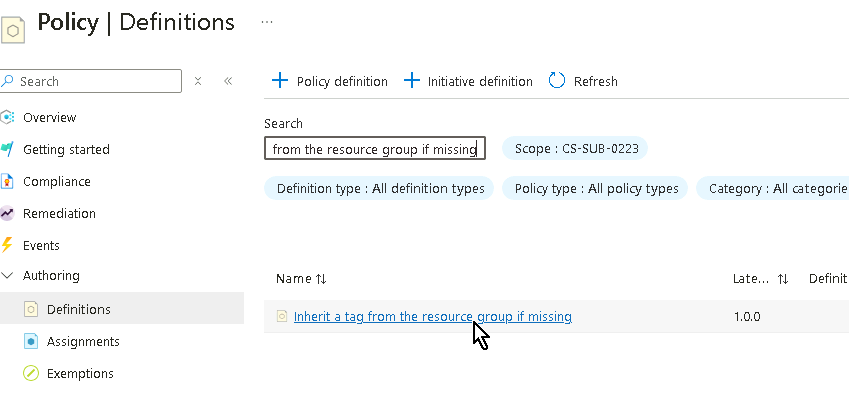Click the Exemptions checkmark icon
Viewport: 849px width, 407px height.
pos(30,373)
